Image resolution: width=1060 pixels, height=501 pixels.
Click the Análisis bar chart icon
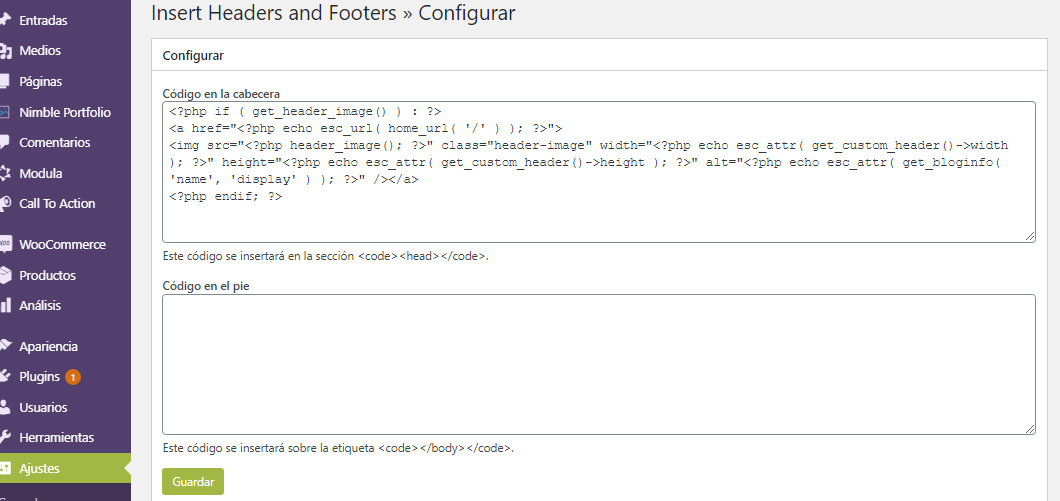tap(5, 306)
